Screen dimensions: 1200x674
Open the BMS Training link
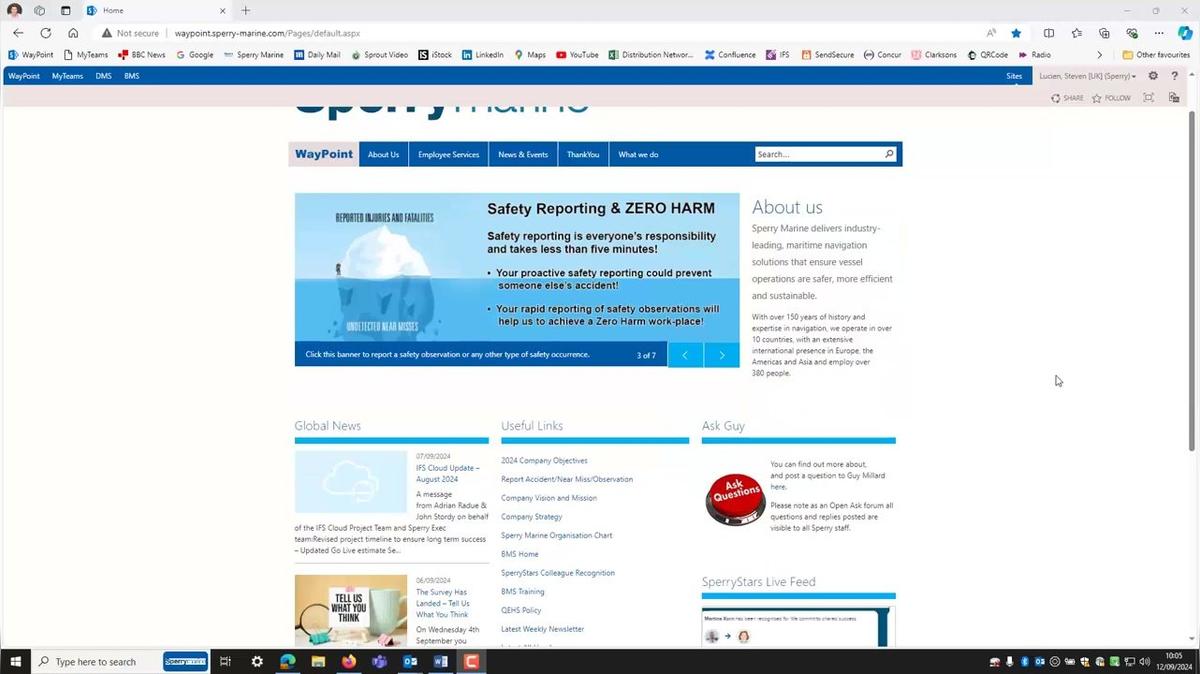pyautogui.click(x=523, y=592)
